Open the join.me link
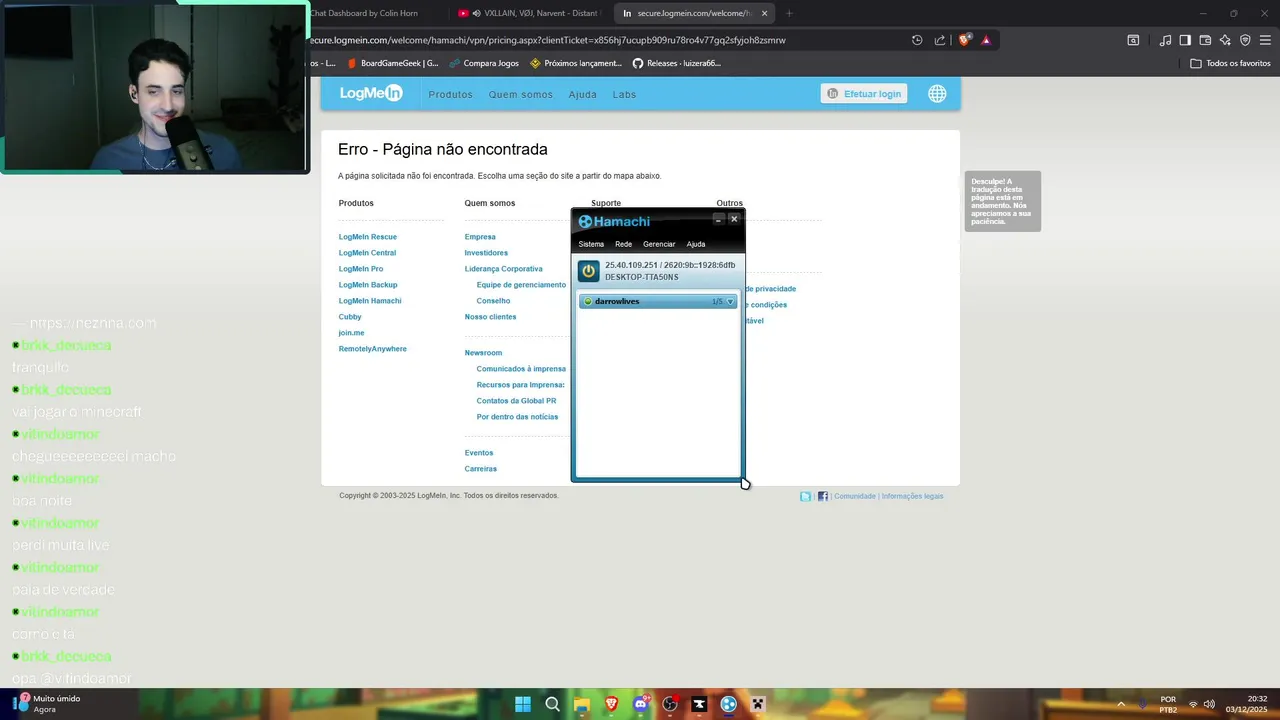 point(351,333)
